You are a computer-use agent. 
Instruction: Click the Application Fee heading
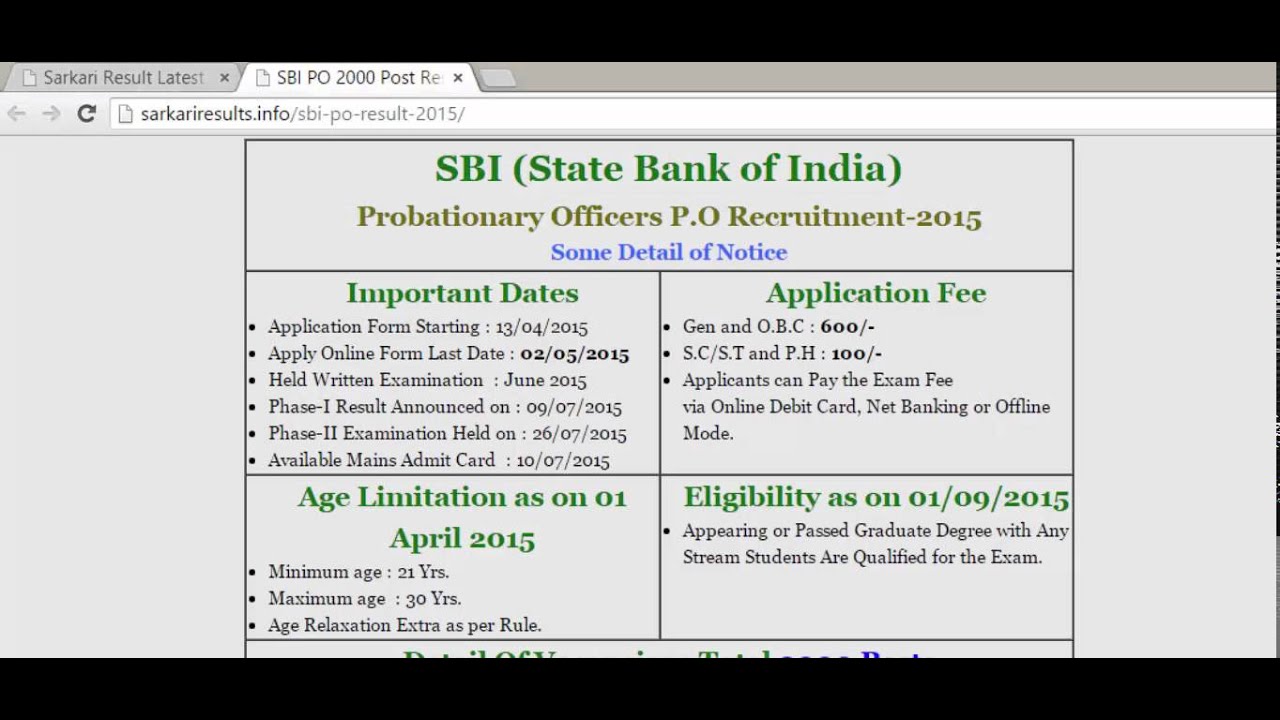point(876,293)
